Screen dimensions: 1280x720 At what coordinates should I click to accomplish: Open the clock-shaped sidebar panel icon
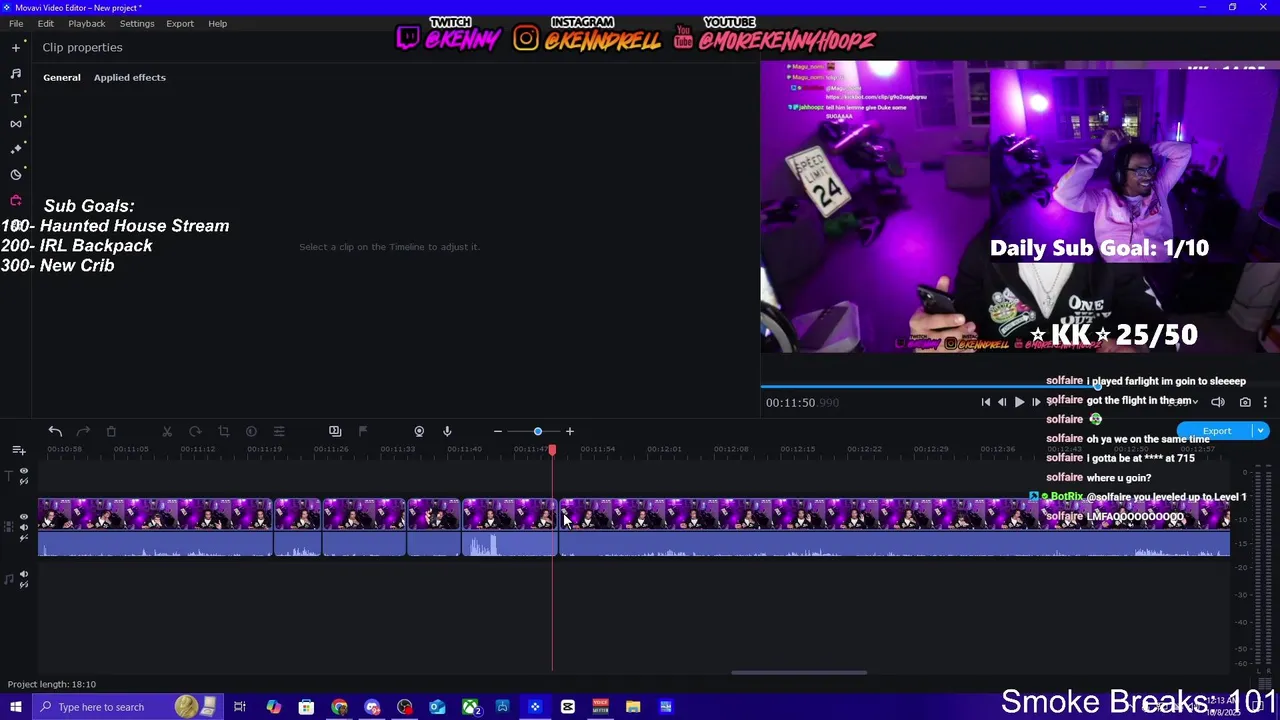(15, 174)
